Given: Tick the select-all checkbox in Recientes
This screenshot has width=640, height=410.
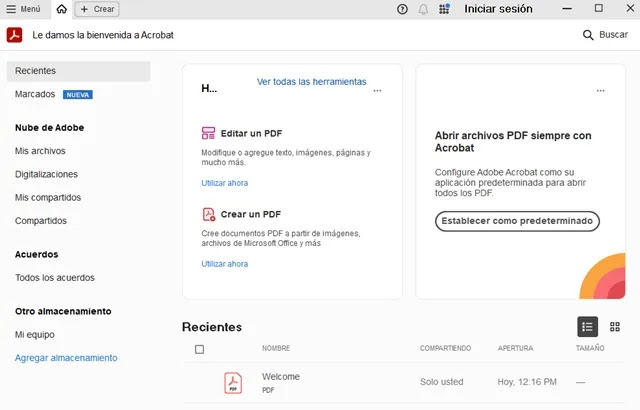Looking at the screenshot, I should pyautogui.click(x=199, y=349).
